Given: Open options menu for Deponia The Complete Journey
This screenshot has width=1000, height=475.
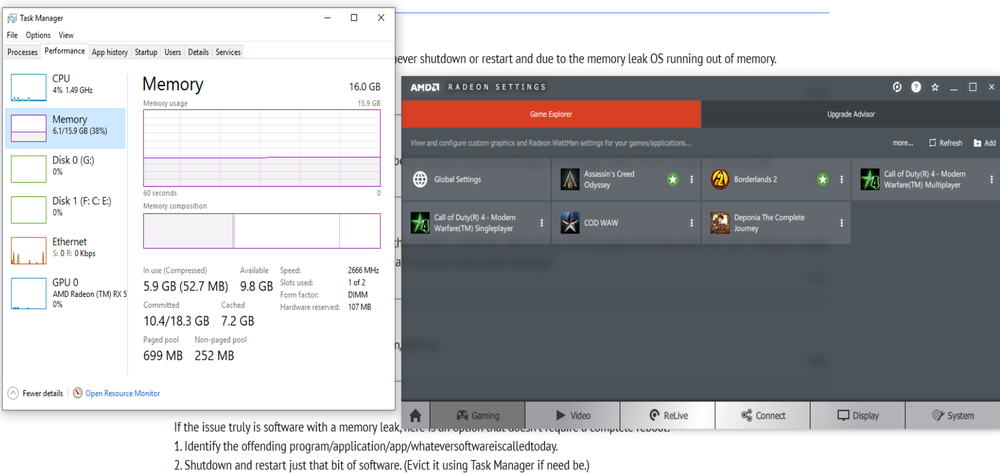Looking at the screenshot, I should click(841, 222).
